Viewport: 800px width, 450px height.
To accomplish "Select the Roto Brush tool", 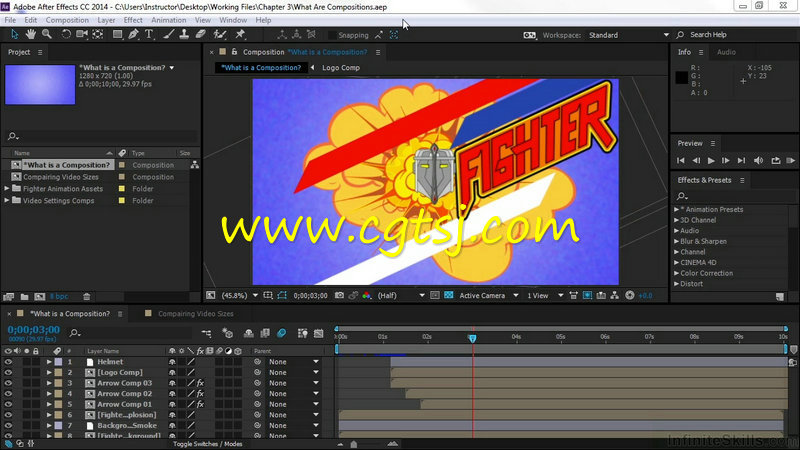I will 220,34.
